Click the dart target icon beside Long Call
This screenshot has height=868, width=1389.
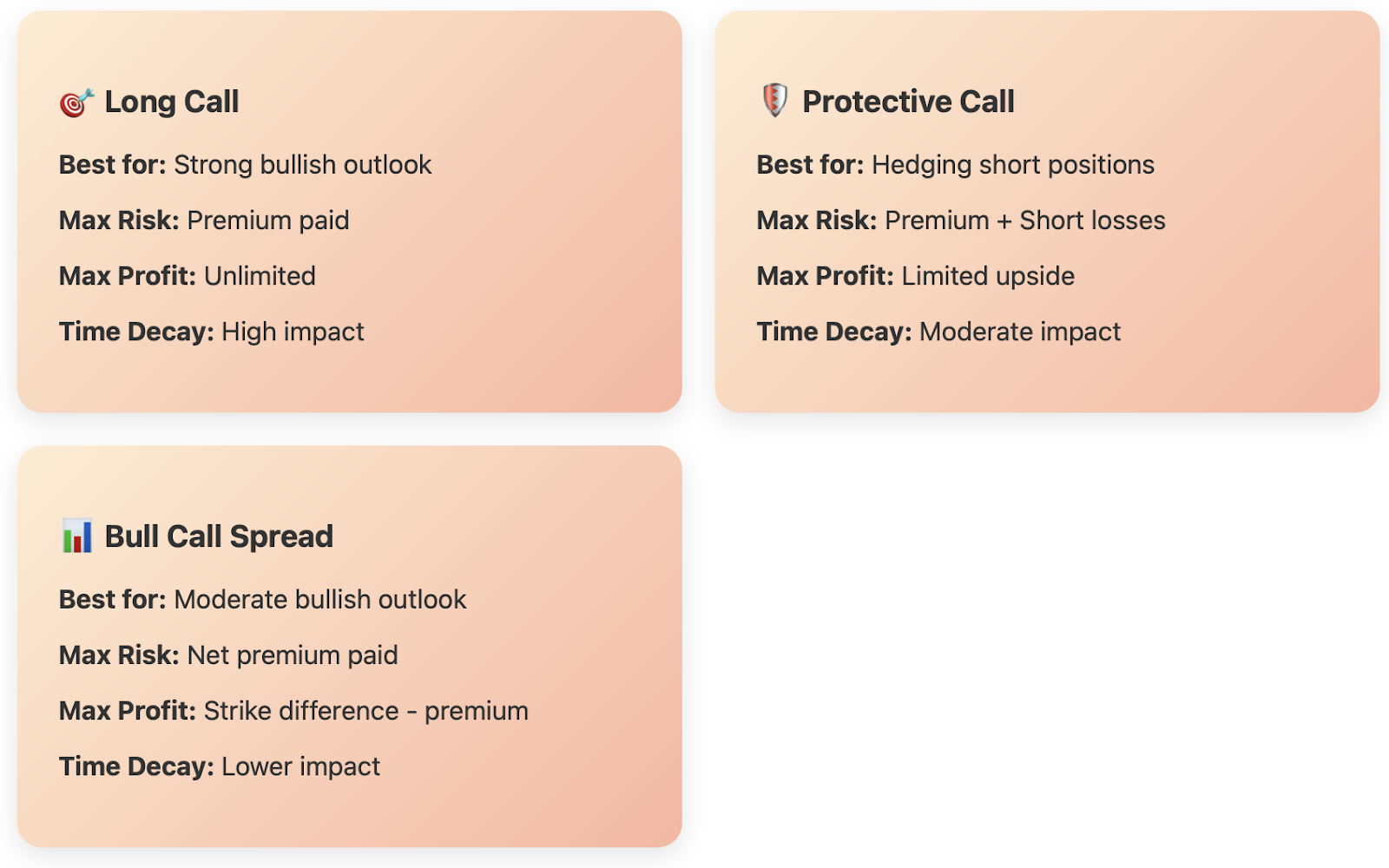76,102
